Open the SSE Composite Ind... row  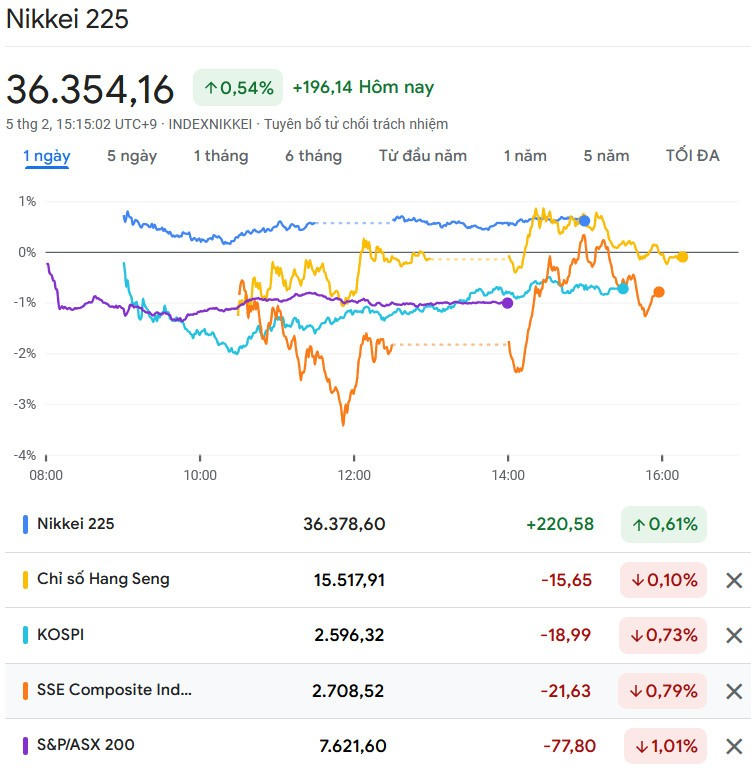click(378, 691)
